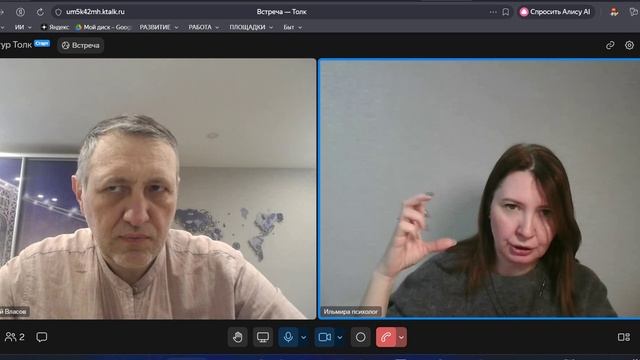640x360 pixels.
Task: Raise hand in the meeting
Action: click(x=238, y=337)
